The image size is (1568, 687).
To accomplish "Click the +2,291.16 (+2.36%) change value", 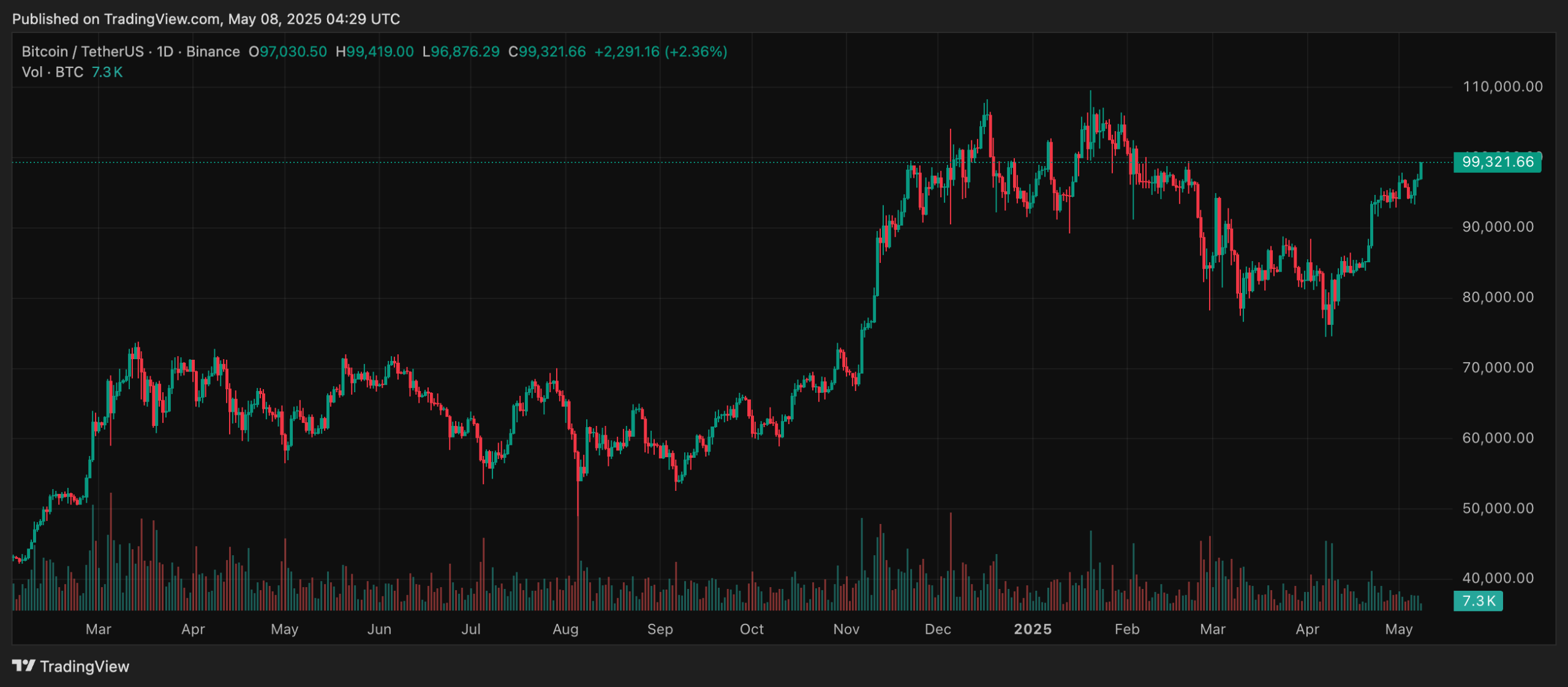I will [660, 51].
